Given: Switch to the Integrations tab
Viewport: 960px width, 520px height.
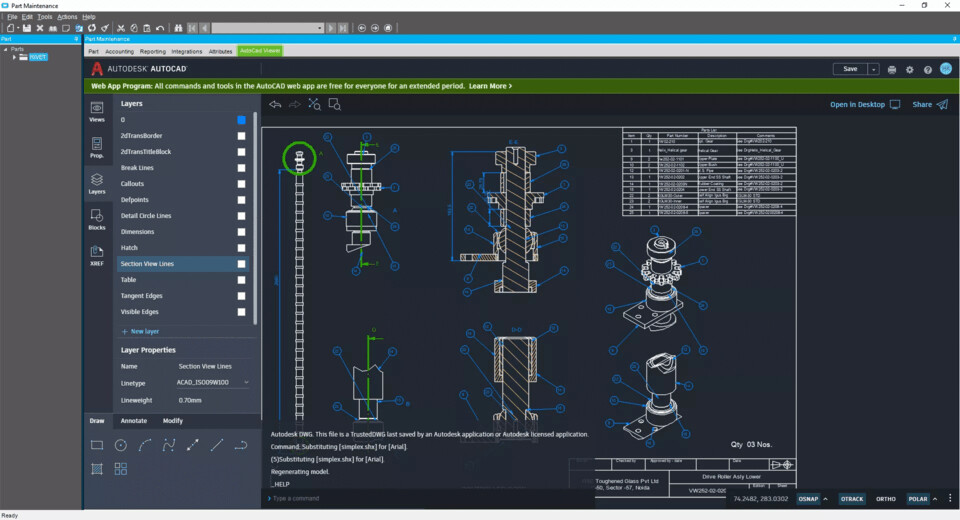Looking at the screenshot, I should (x=187, y=51).
